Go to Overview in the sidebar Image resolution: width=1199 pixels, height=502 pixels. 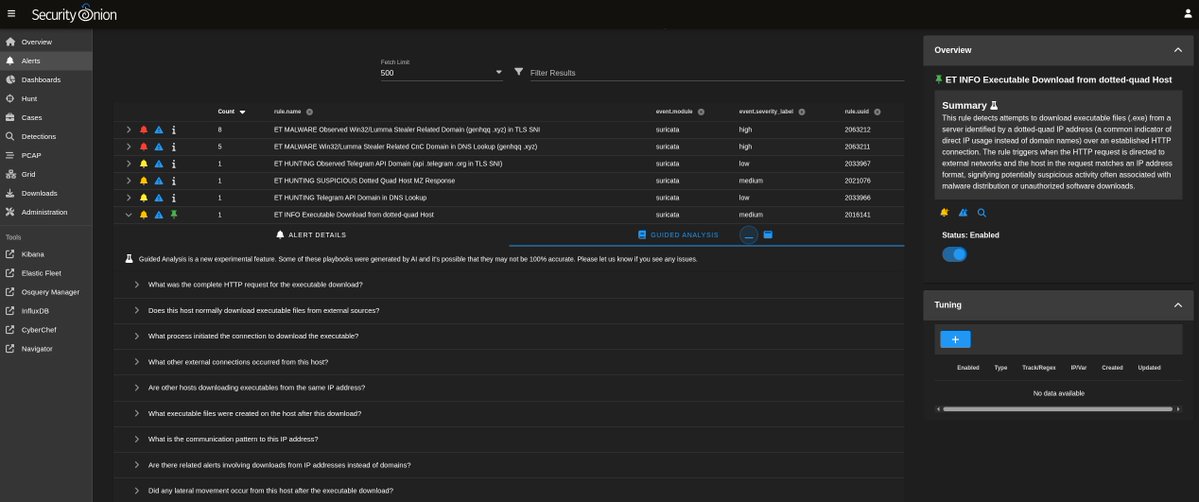point(46,42)
